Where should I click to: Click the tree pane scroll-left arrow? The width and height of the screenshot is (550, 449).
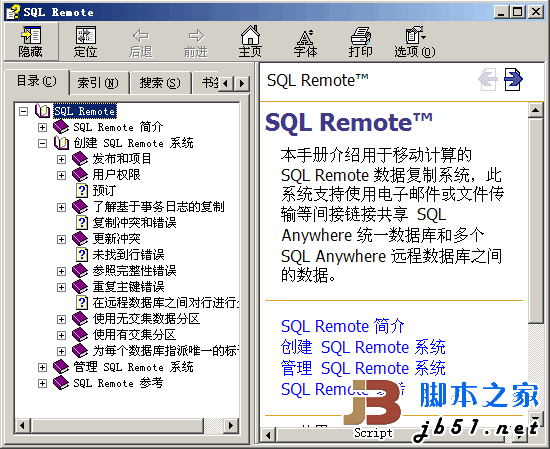point(22,426)
